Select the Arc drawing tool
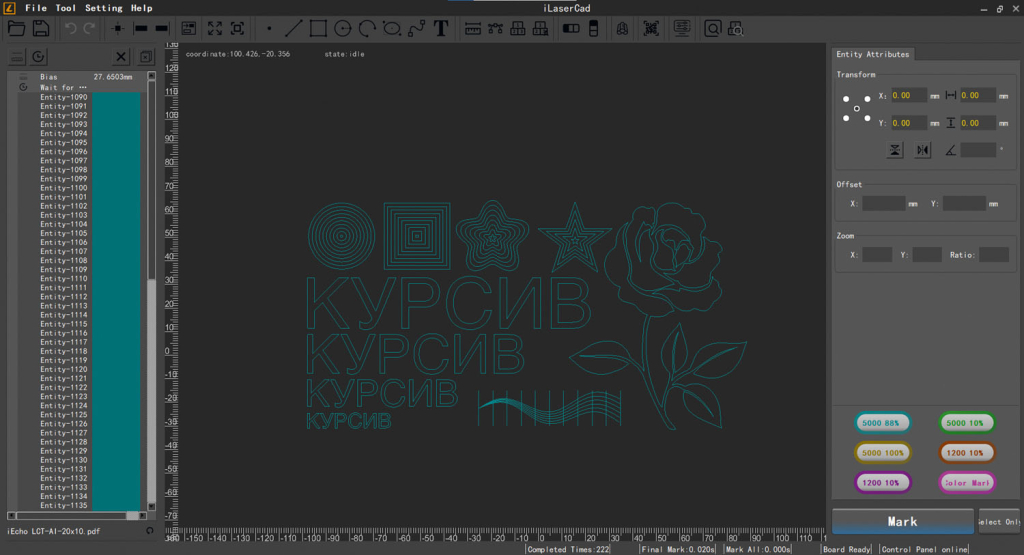 point(367,29)
